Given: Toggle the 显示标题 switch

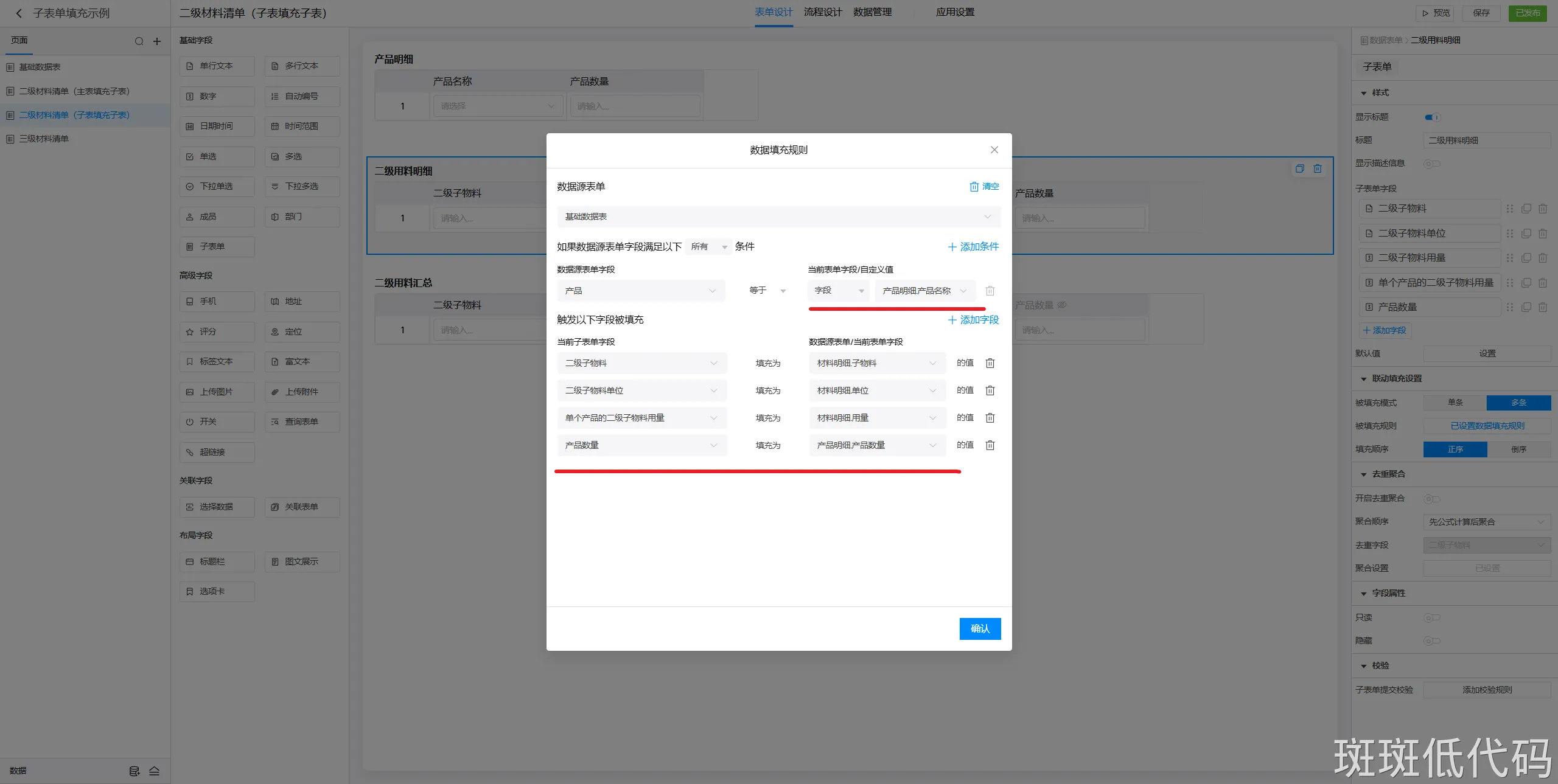Looking at the screenshot, I should [1432, 117].
